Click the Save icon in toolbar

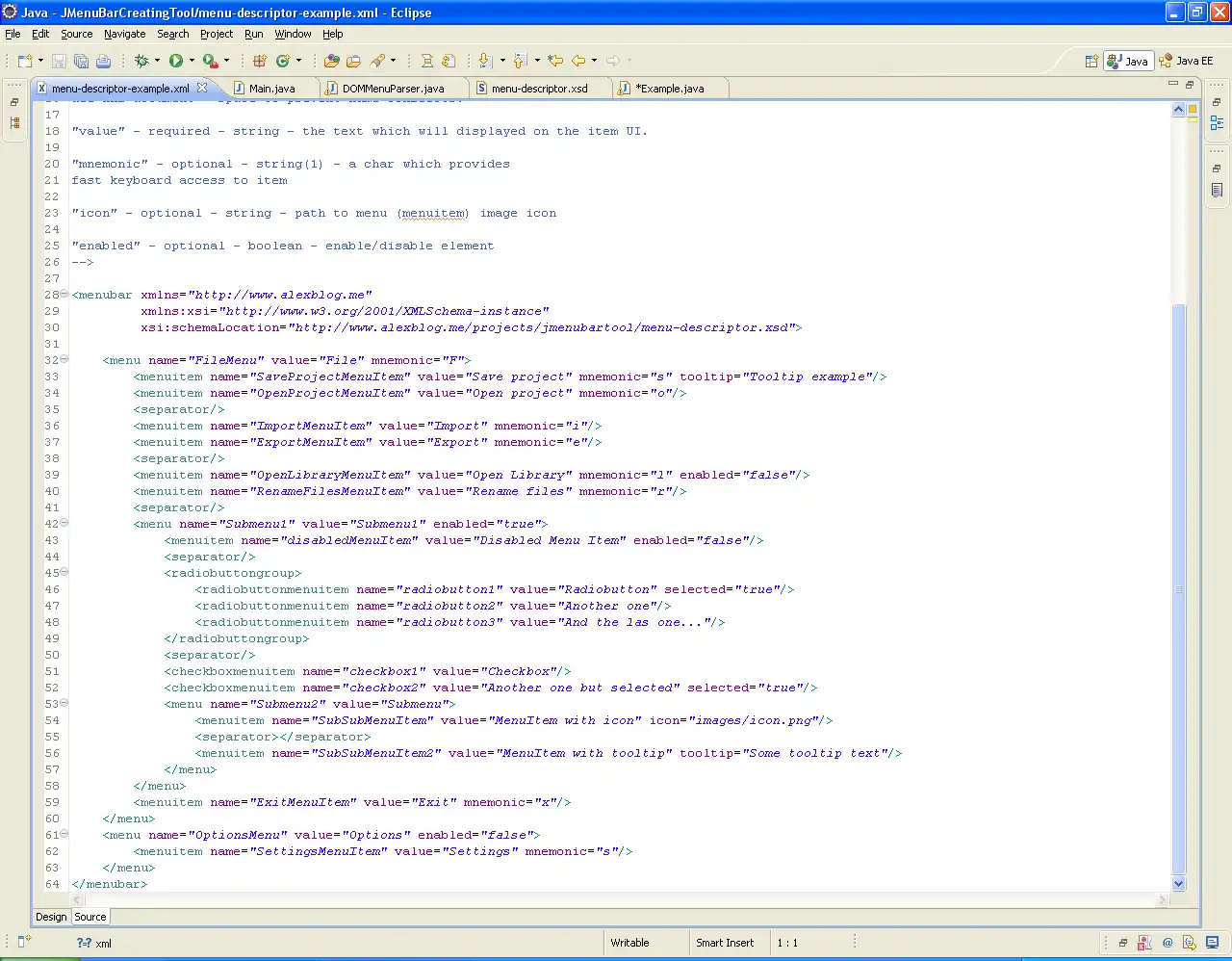[x=59, y=61]
